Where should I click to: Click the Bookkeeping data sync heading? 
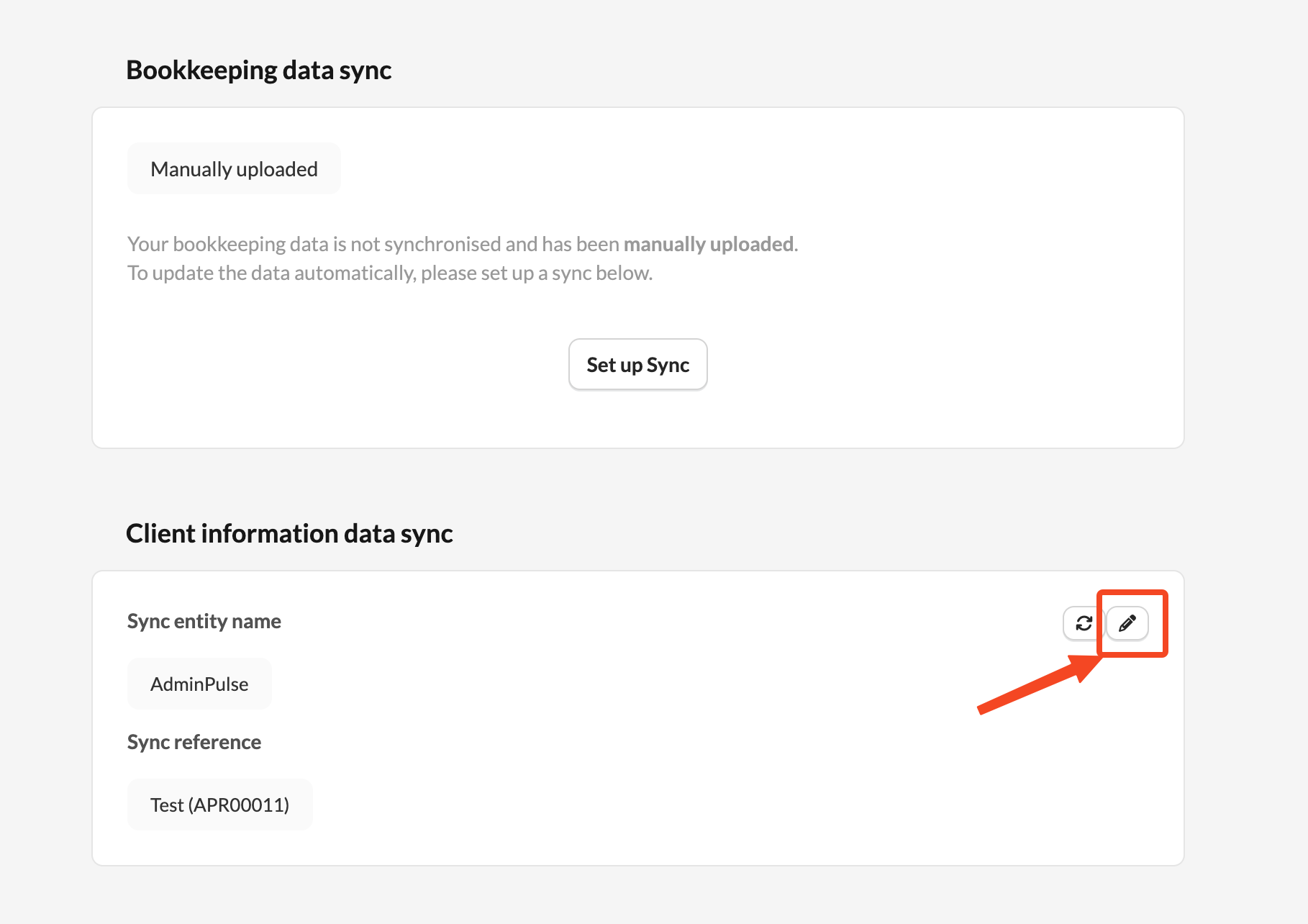(259, 71)
